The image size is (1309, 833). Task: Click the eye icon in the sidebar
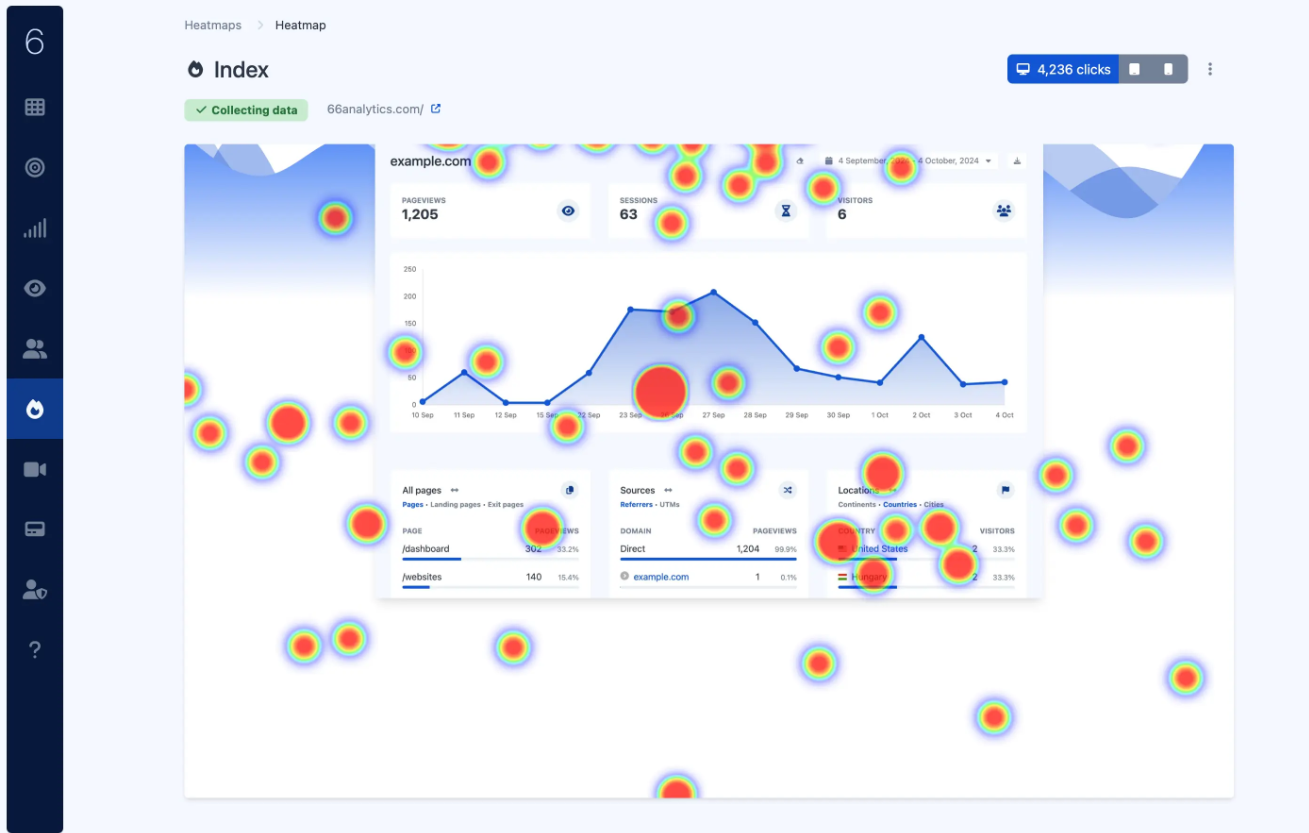(35, 288)
